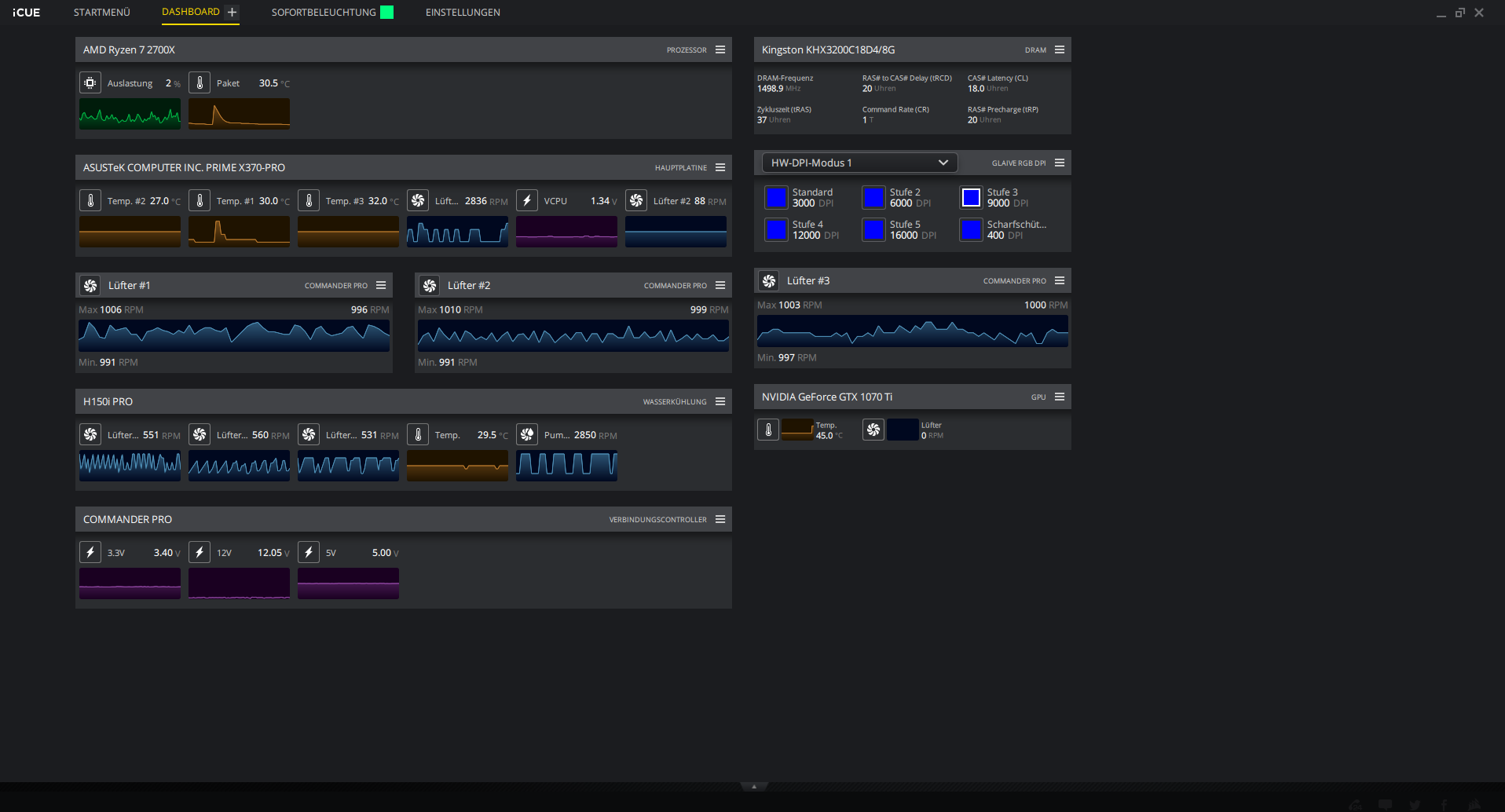Open the Kingston DRAM panel menu
The image size is (1505, 812).
[x=1060, y=49]
